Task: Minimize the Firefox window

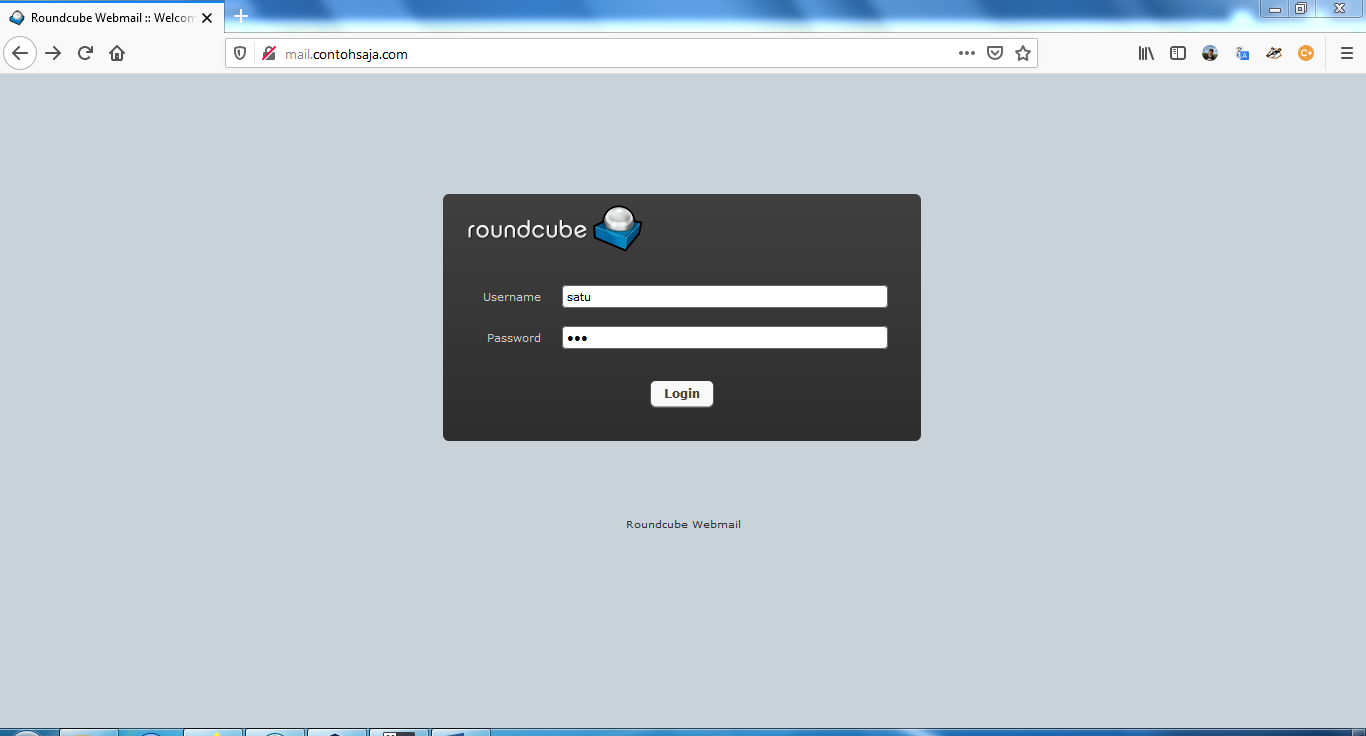Action: [1275, 9]
